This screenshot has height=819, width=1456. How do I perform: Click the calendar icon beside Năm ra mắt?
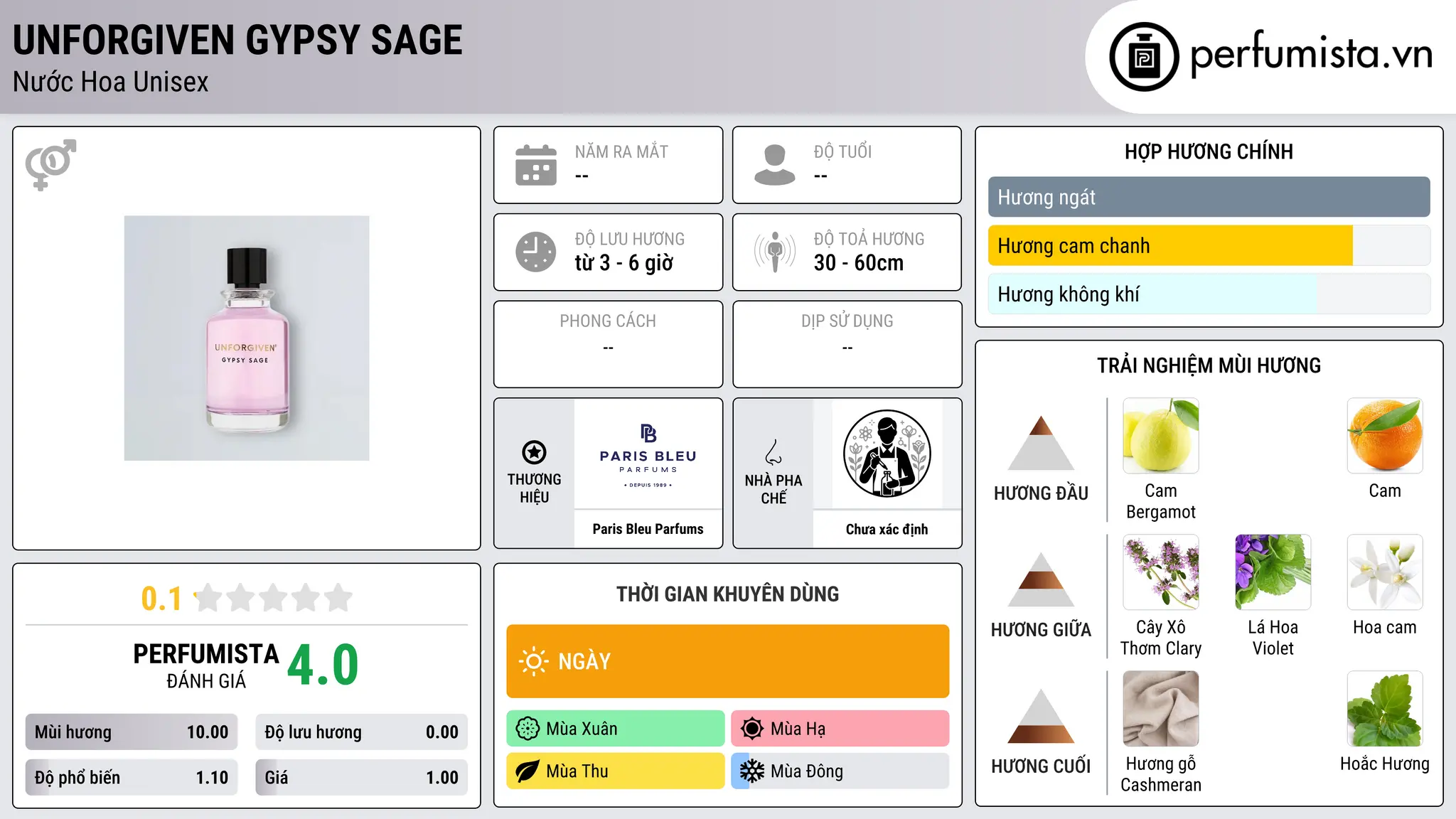point(536,165)
